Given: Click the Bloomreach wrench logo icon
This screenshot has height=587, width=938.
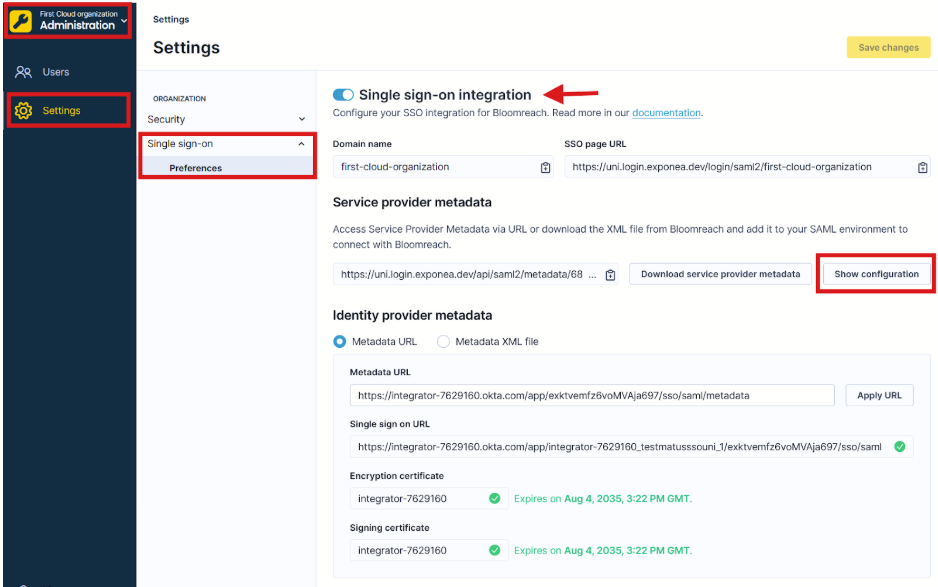Looking at the screenshot, I should pos(19,19).
